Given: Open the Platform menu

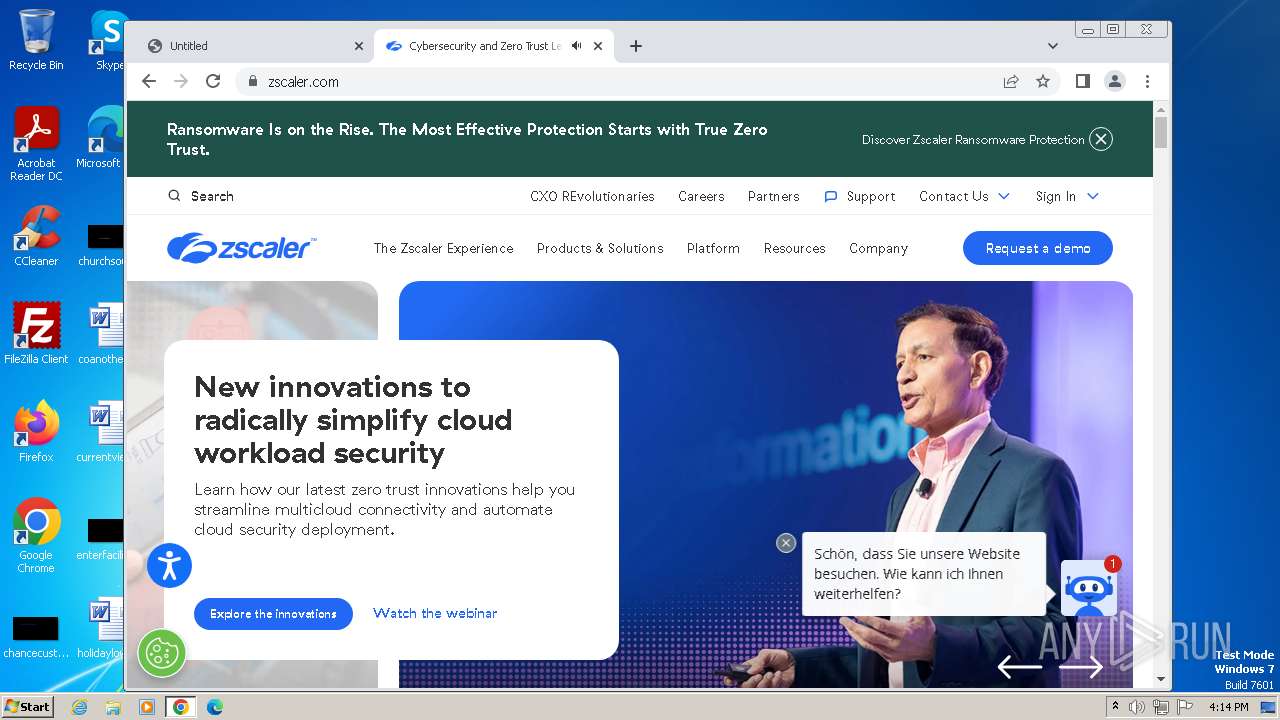Looking at the screenshot, I should (x=713, y=248).
